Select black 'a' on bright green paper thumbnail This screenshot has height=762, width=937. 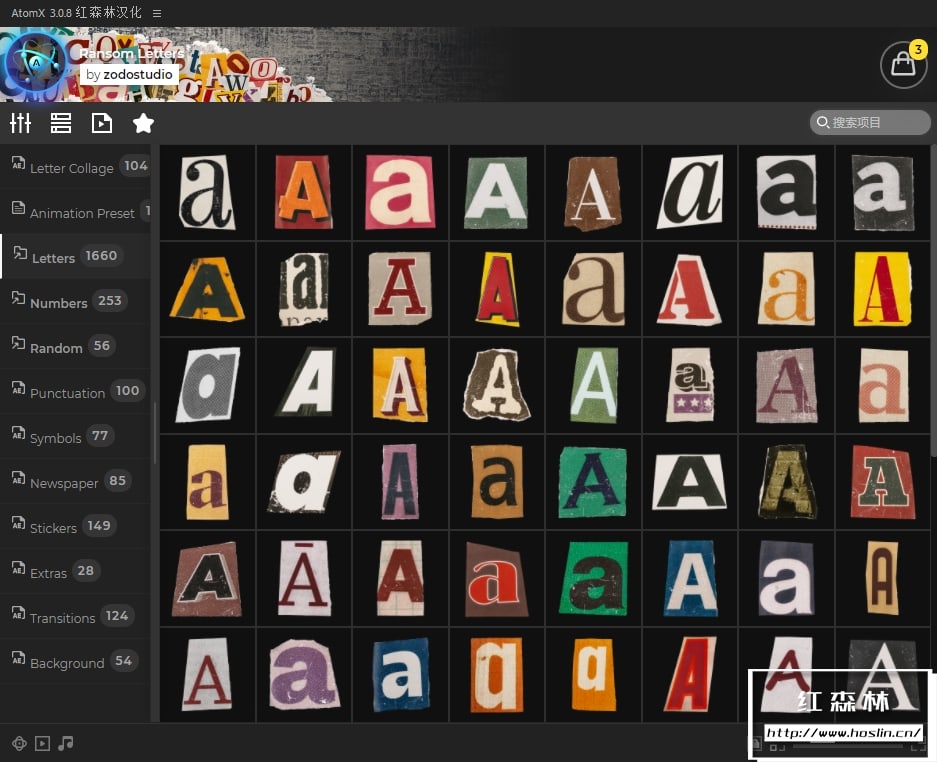tap(593, 579)
